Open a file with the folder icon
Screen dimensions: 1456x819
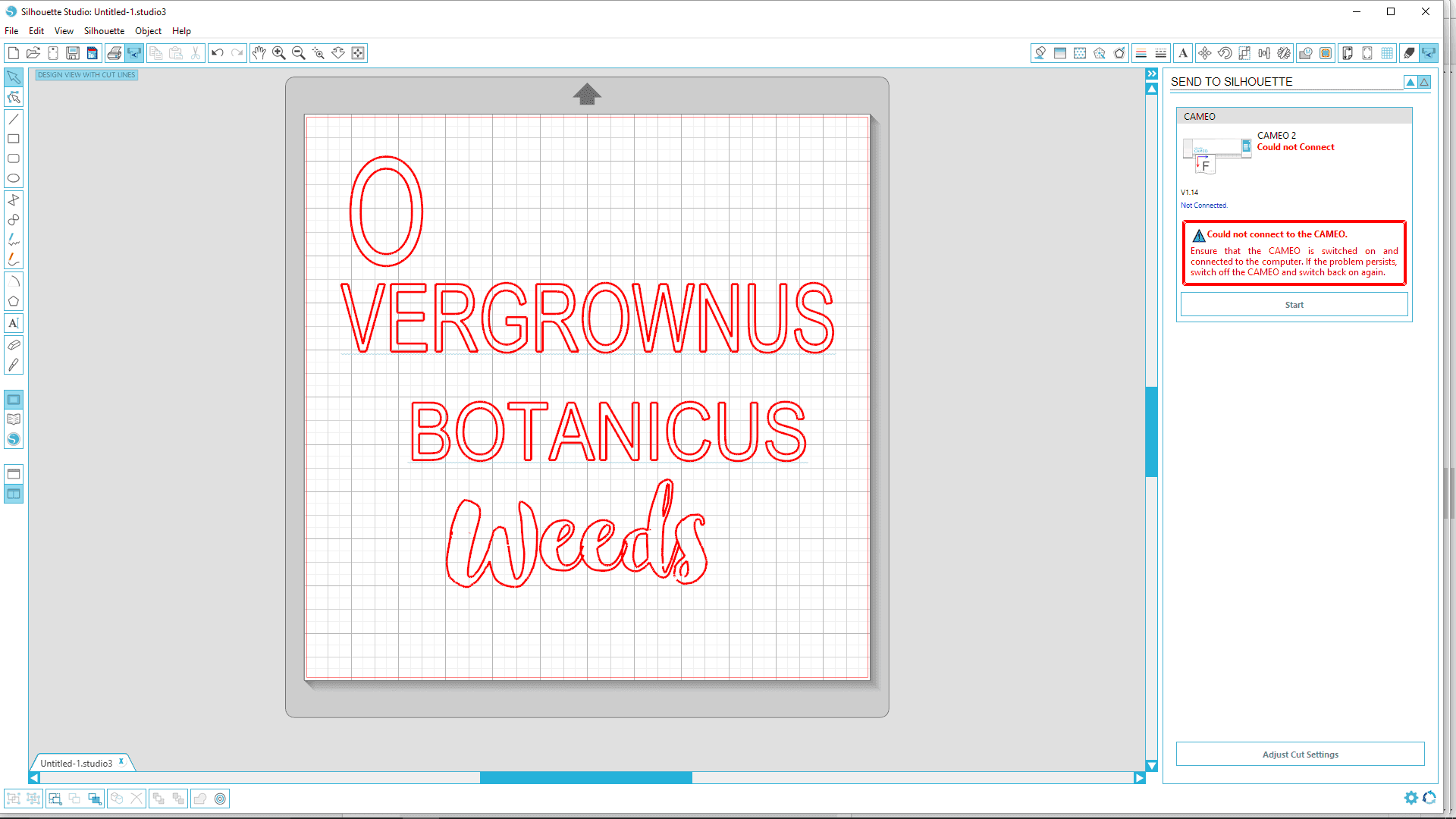[33, 53]
